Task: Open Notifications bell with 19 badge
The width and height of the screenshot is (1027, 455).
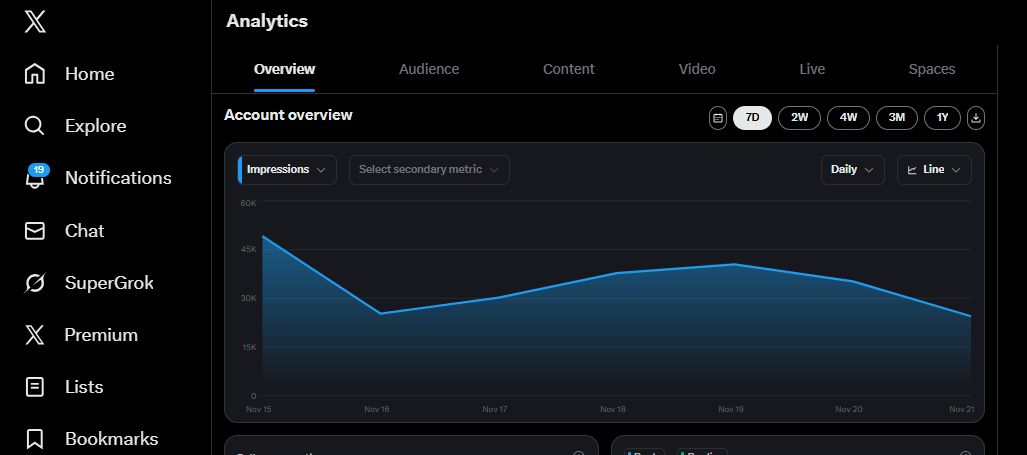Action: tap(36, 177)
